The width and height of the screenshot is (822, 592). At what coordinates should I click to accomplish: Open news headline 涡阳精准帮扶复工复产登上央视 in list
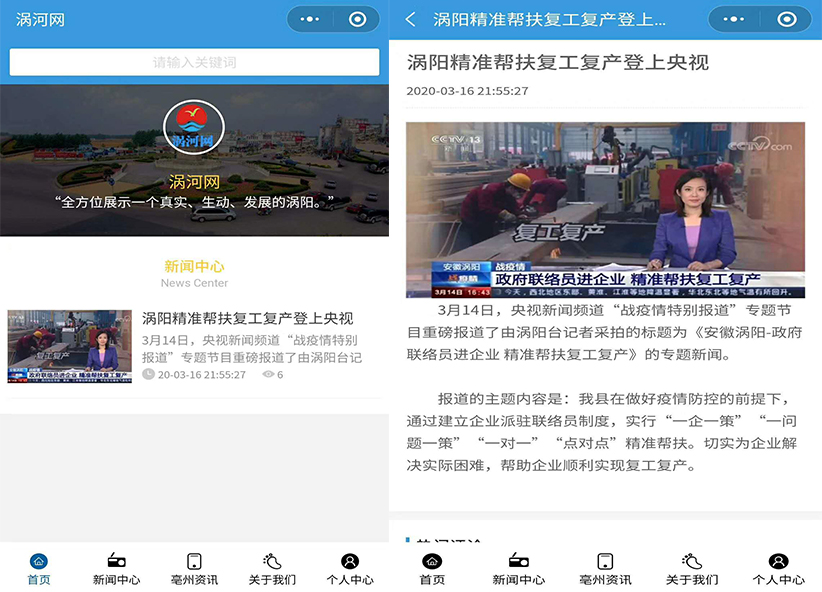[247, 319]
